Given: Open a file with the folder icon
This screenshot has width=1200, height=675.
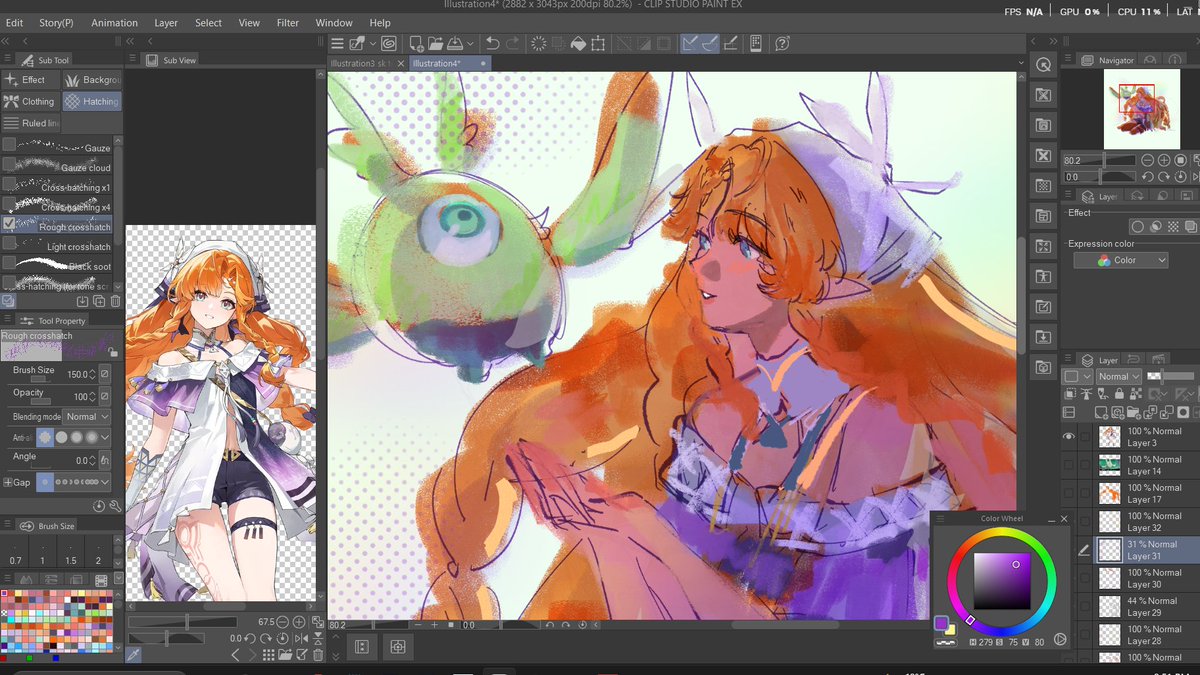Looking at the screenshot, I should point(434,43).
